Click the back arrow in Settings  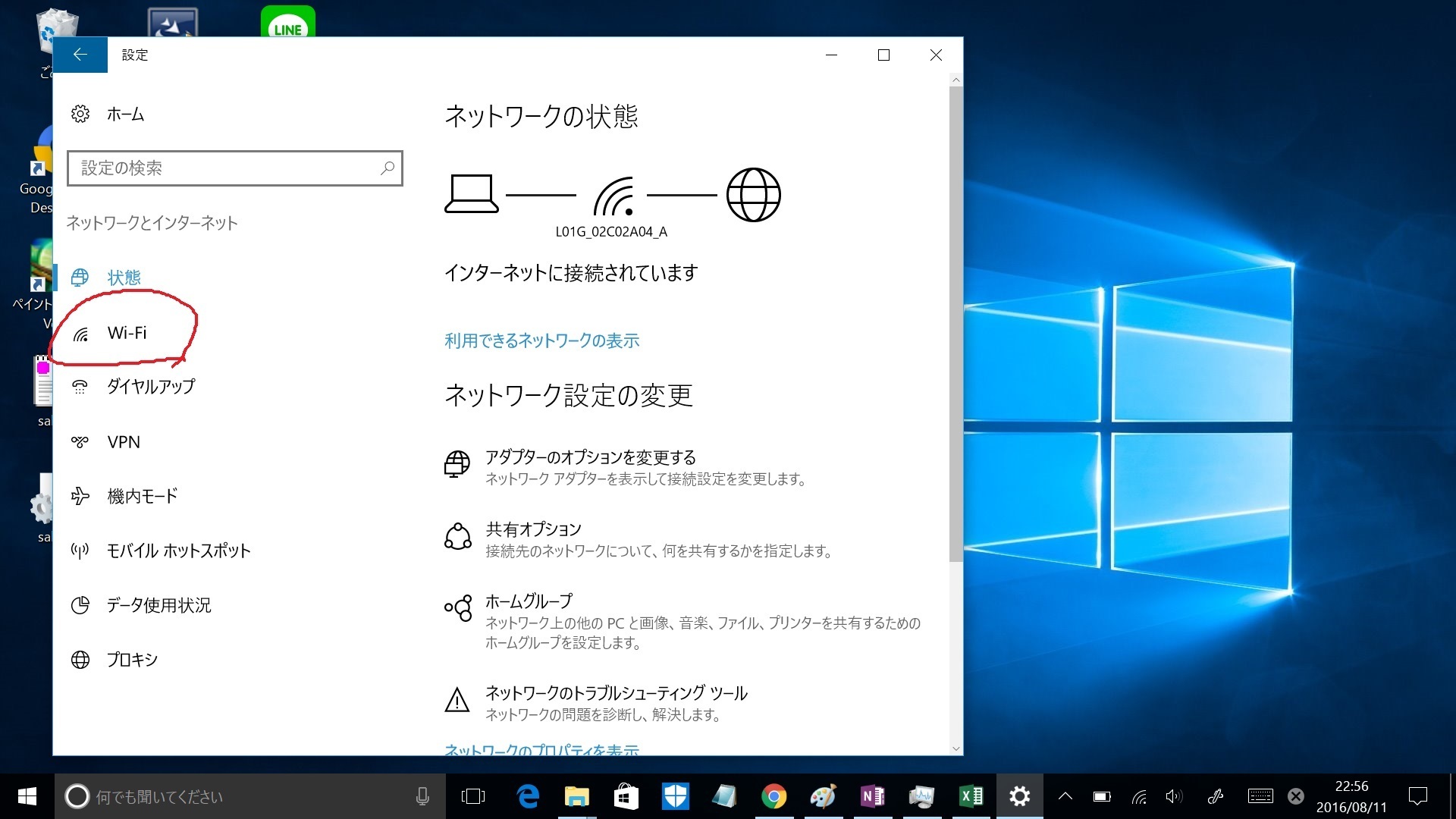[x=80, y=55]
